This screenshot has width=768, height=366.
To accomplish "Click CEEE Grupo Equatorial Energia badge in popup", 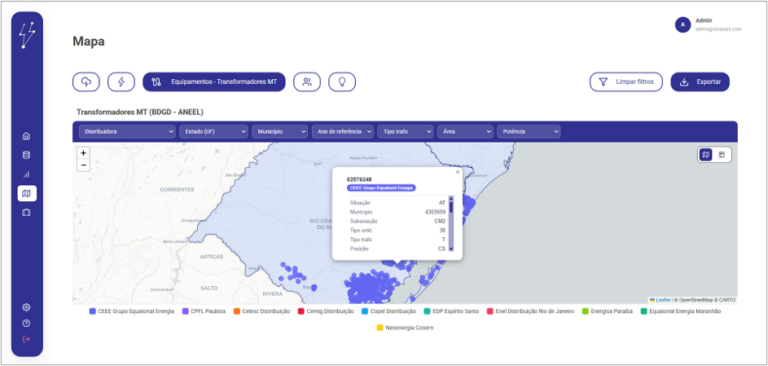I will (381, 188).
